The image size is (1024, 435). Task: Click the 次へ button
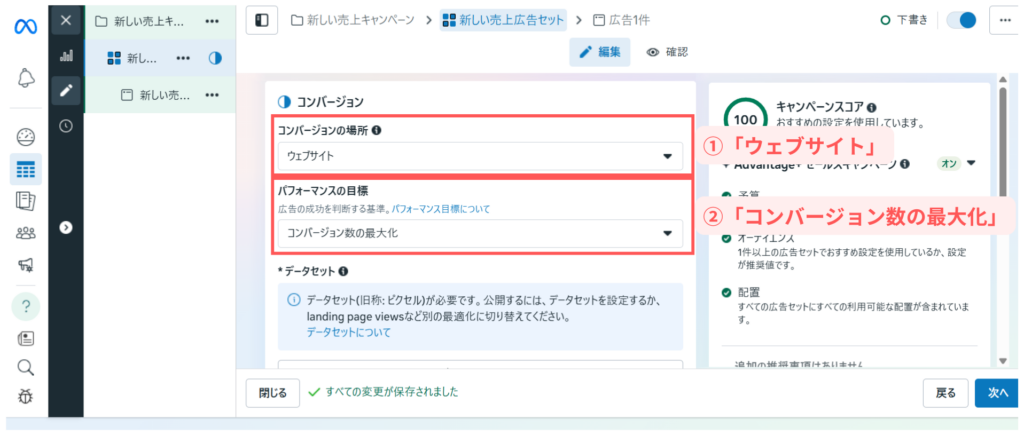point(998,393)
